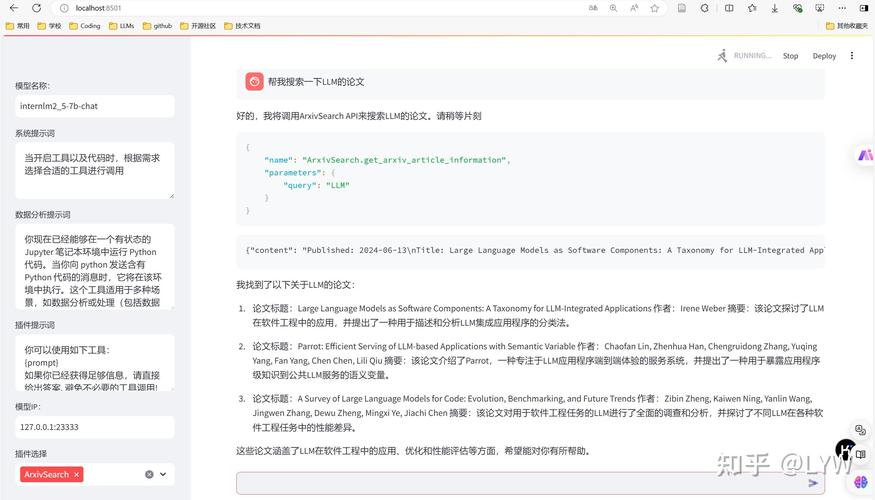Open the github bookmarks folder
The image size is (875, 500).
pyautogui.click(x=157, y=26)
